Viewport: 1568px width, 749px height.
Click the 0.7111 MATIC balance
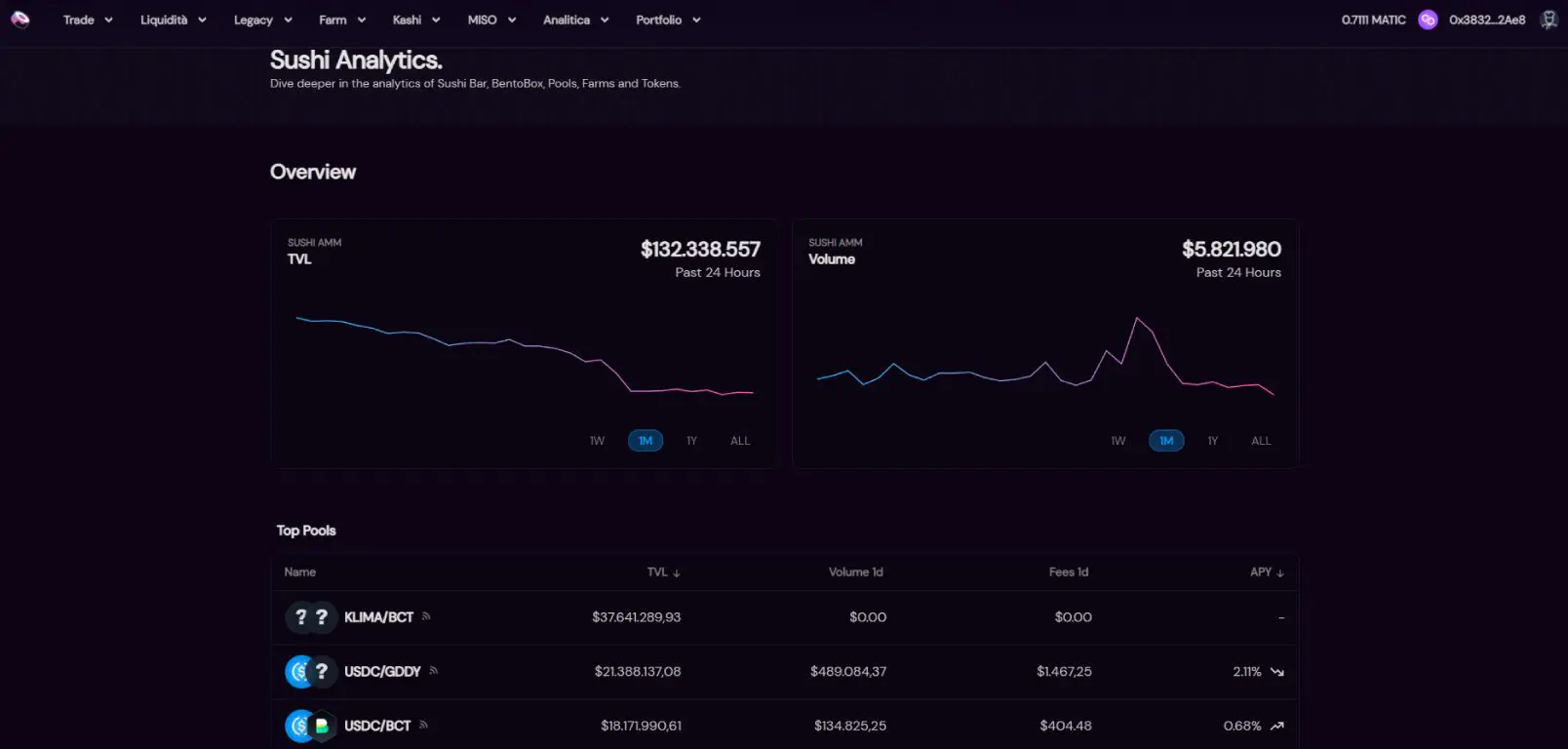(1373, 20)
